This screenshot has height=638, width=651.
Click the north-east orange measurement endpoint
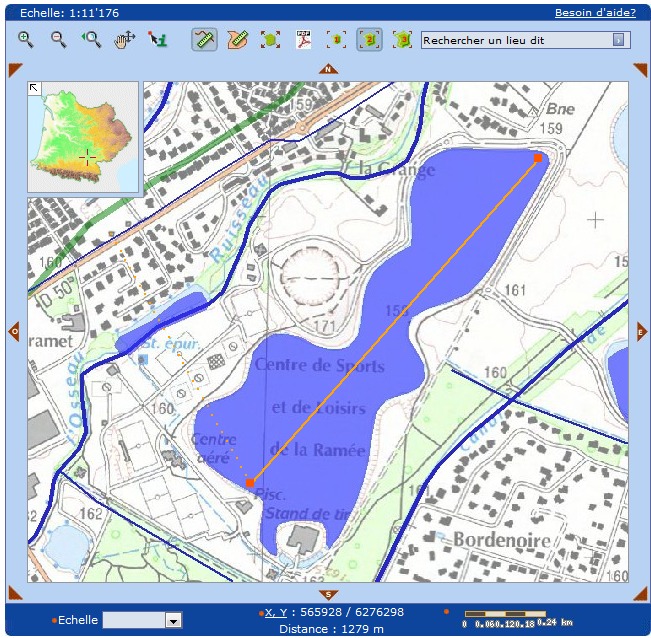pos(537,158)
